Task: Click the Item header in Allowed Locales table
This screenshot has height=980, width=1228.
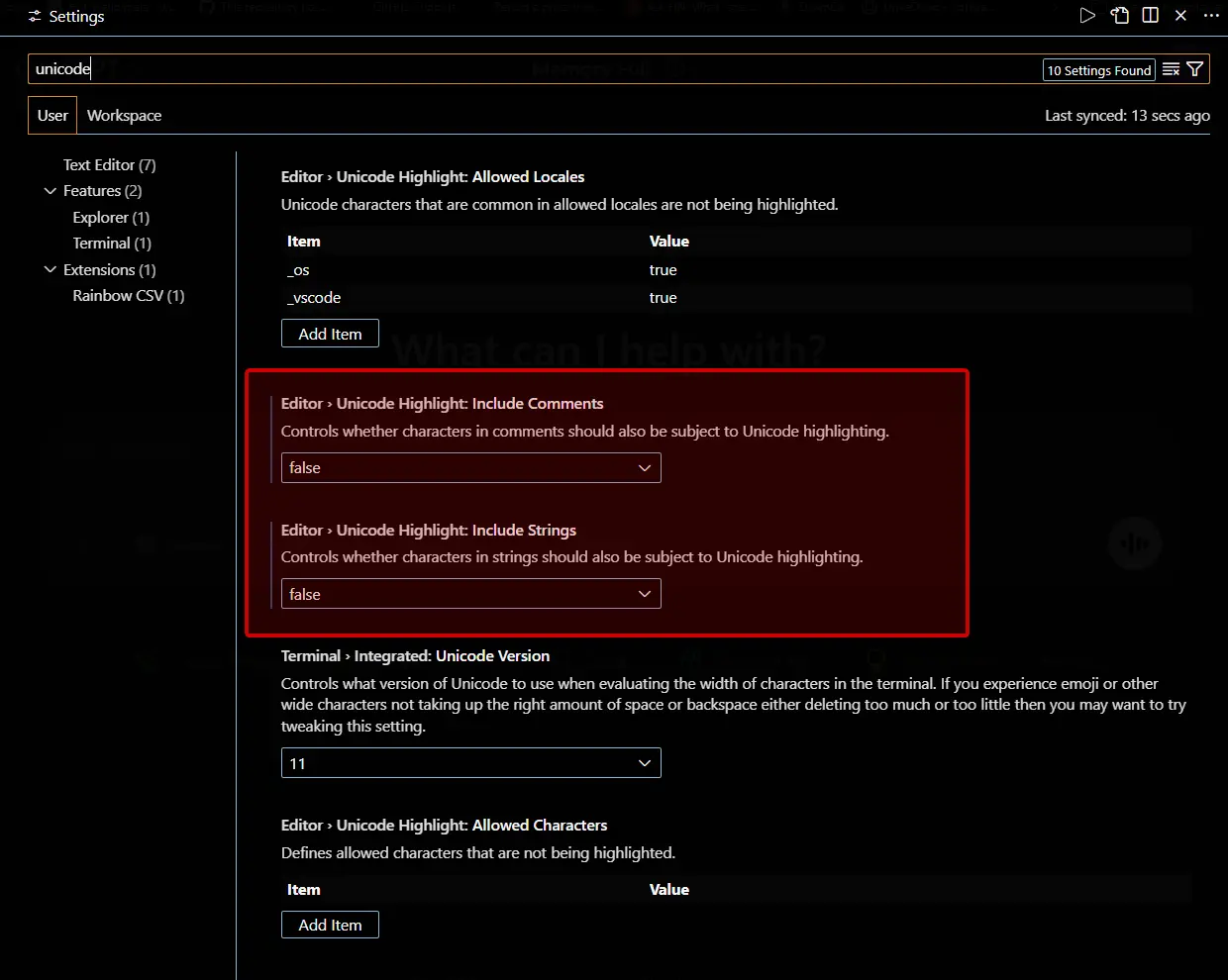Action: (x=303, y=242)
